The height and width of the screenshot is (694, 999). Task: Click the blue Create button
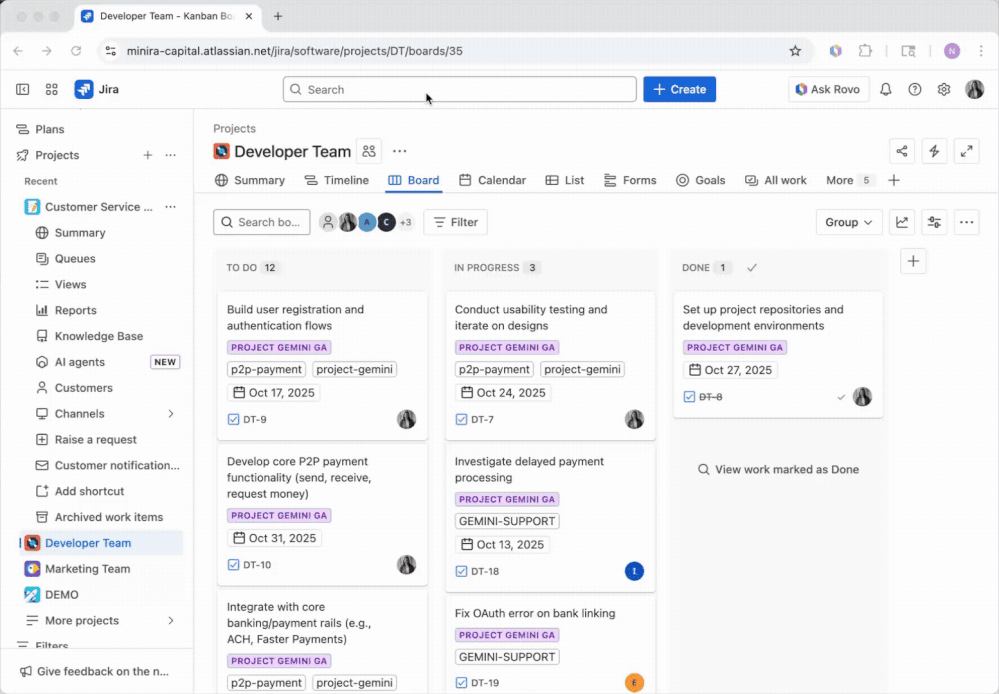(x=679, y=89)
